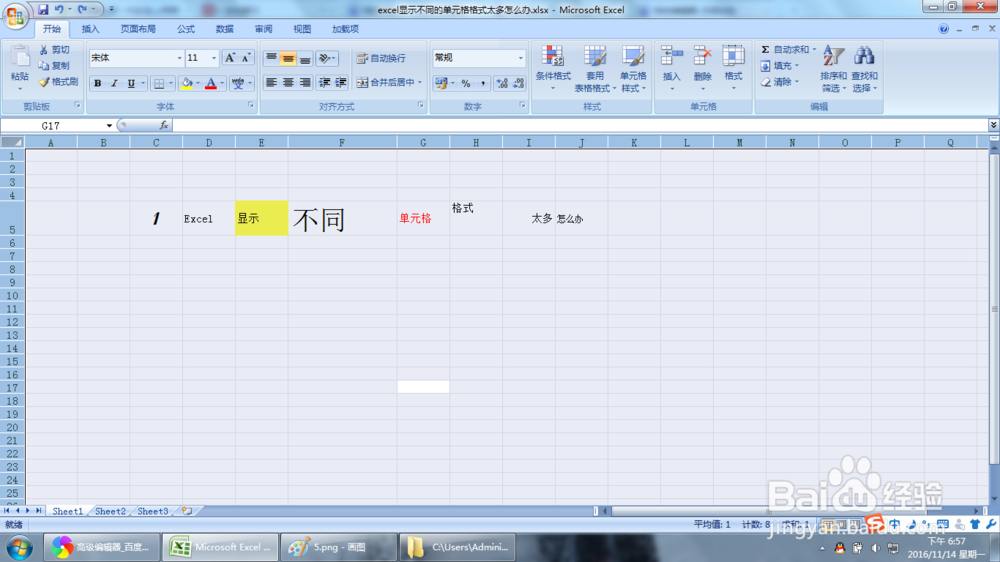This screenshot has width=1000, height=562.
Task: Open the font name dropdown
Action: point(179,58)
